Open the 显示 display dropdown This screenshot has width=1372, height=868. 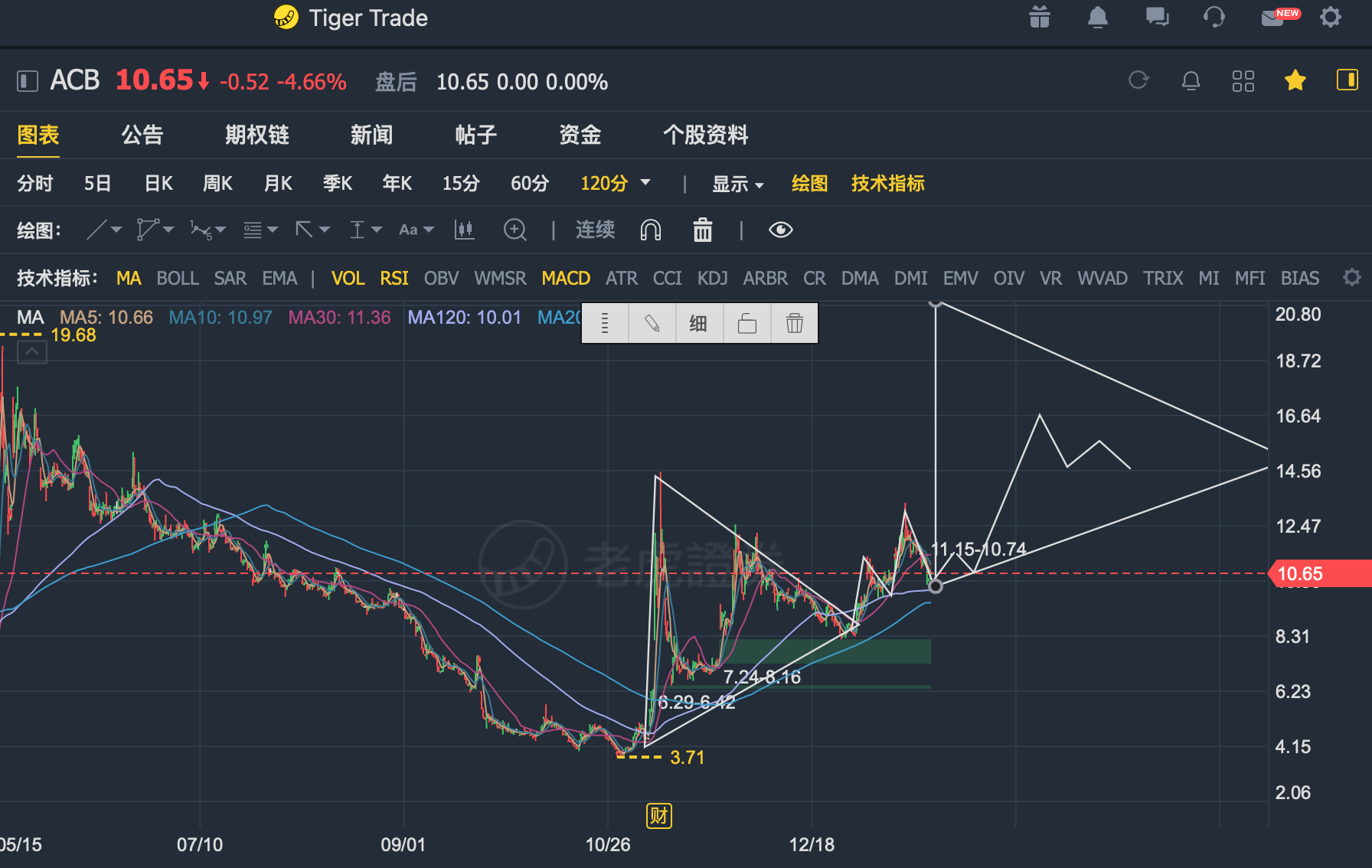click(738, 184)
